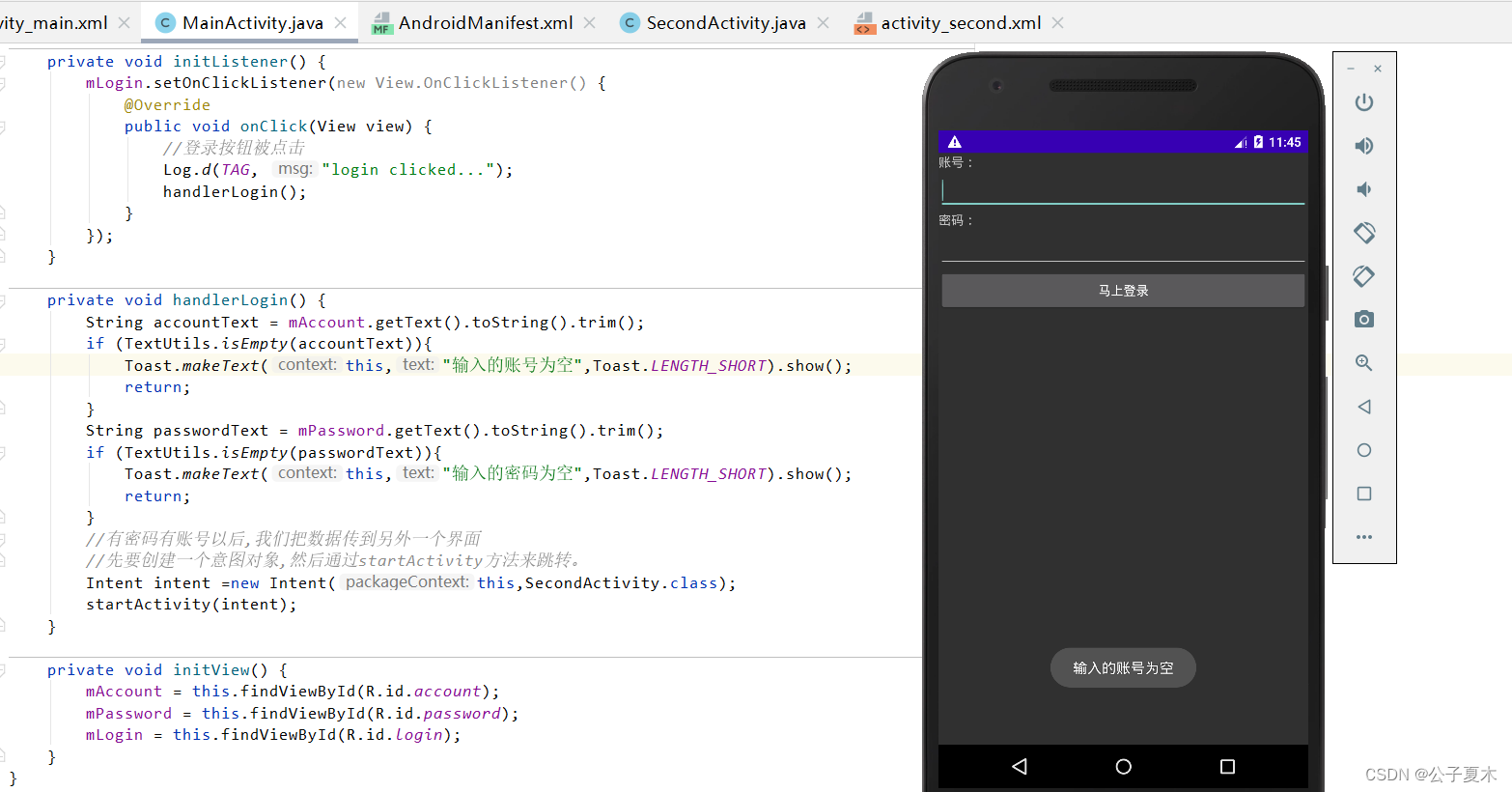
Task: Tap the 输入的账号为空 toast message
Action: (x=1123, y=668)
